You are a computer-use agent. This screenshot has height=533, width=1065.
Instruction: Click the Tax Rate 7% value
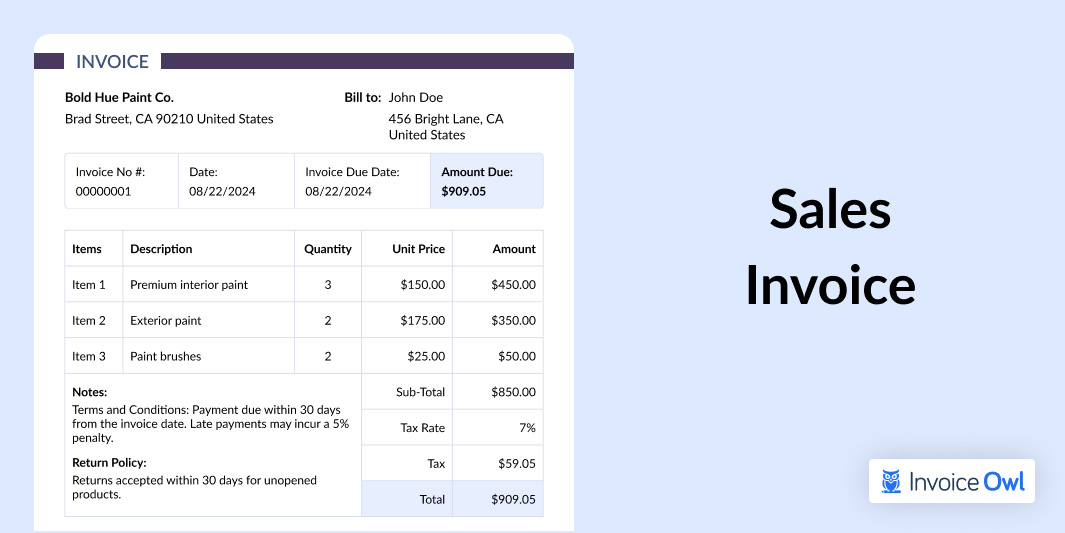[526, 428]
